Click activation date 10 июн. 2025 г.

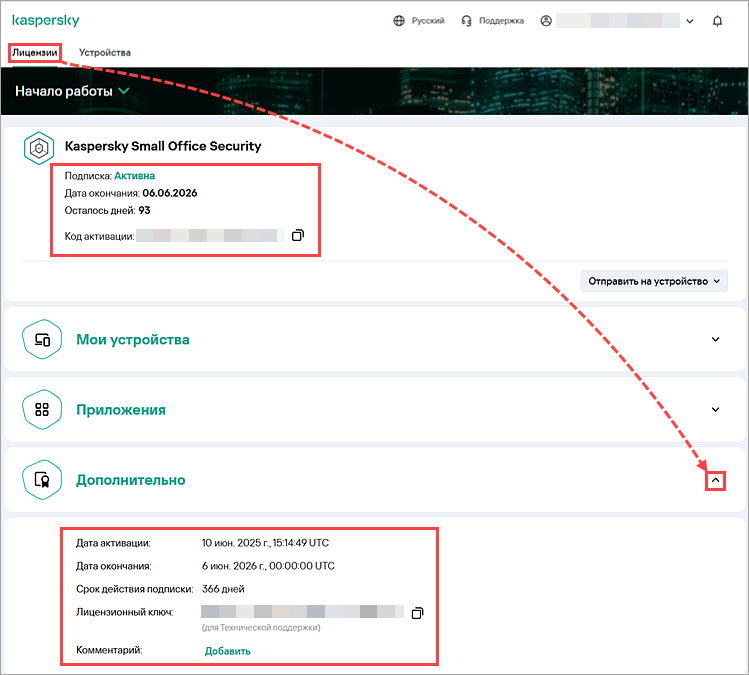[265, 543]
